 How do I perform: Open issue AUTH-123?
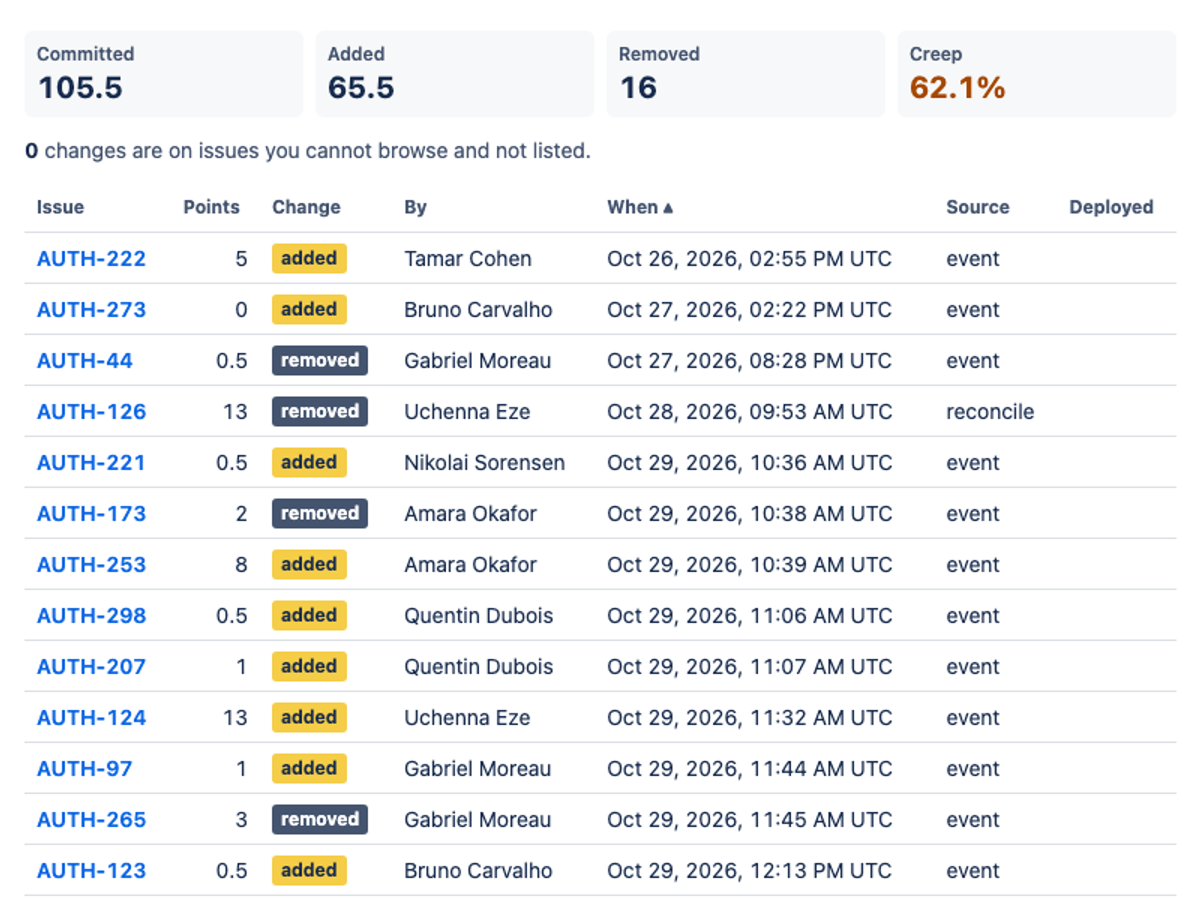pyautogui.click(x=91, y=871)
